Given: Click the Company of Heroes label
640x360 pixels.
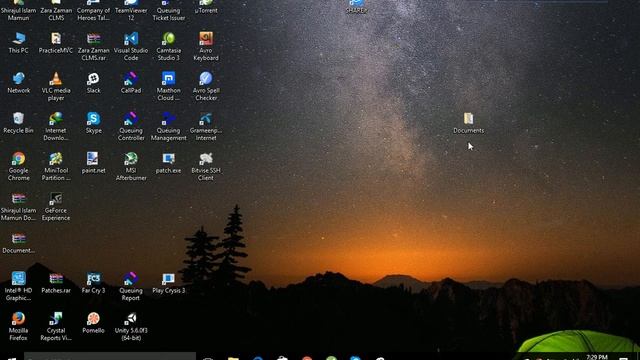Looking at the screenshot, I should (93, 14).
